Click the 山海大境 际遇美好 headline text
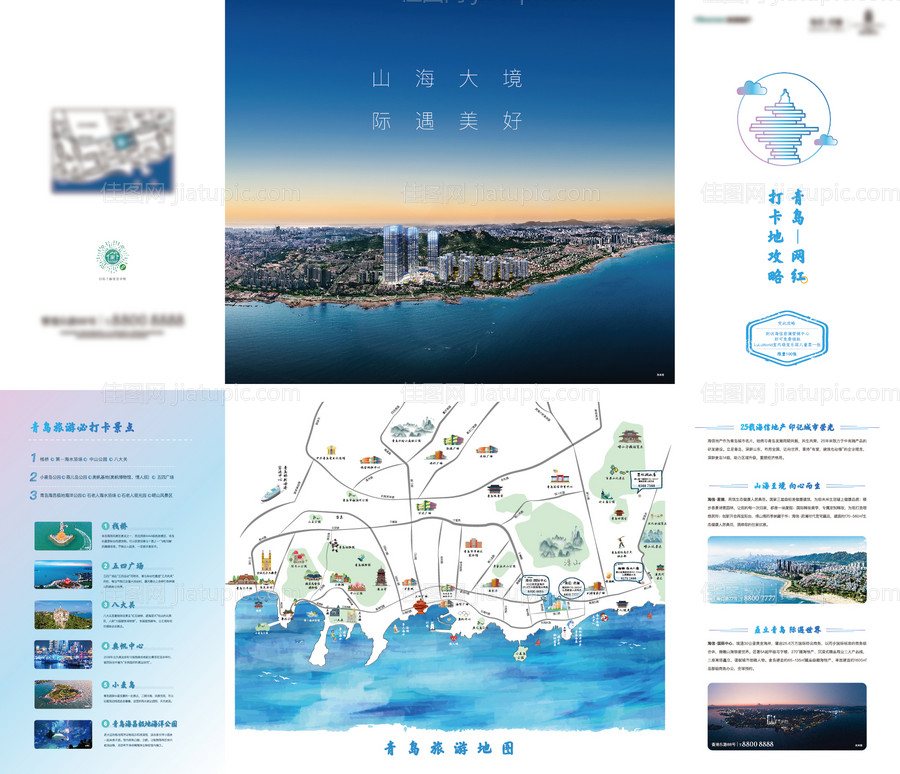The width and height of the screenshot is (900, 774). coord(447,100)
